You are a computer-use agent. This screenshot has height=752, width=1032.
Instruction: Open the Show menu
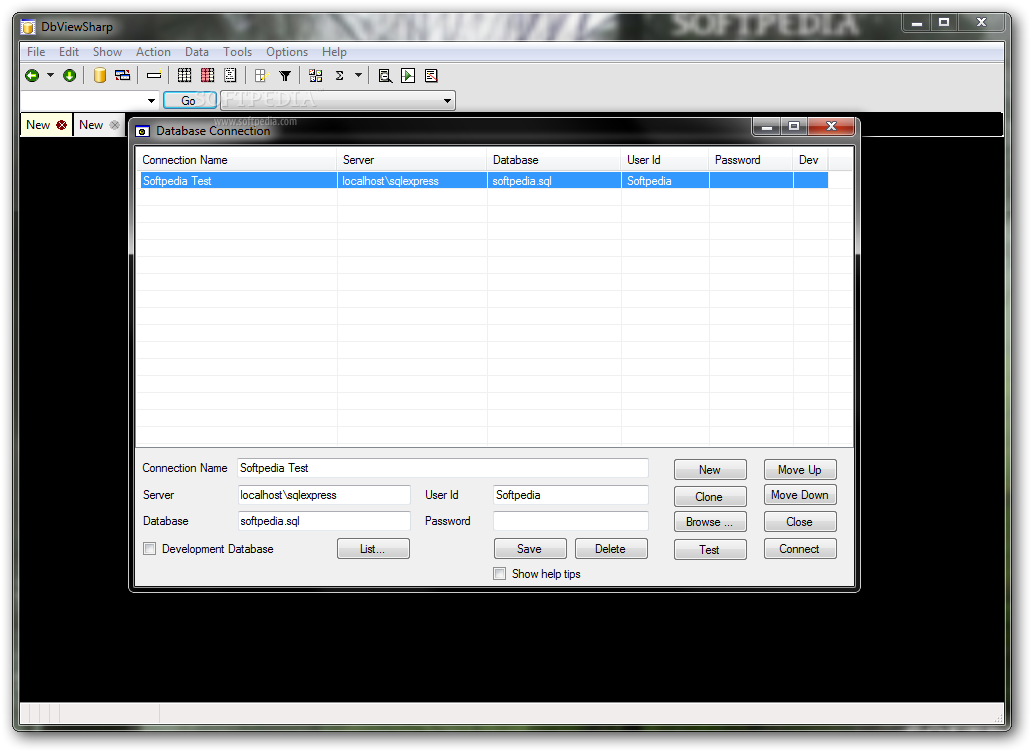pyautogui.click(x=107, y=52)
